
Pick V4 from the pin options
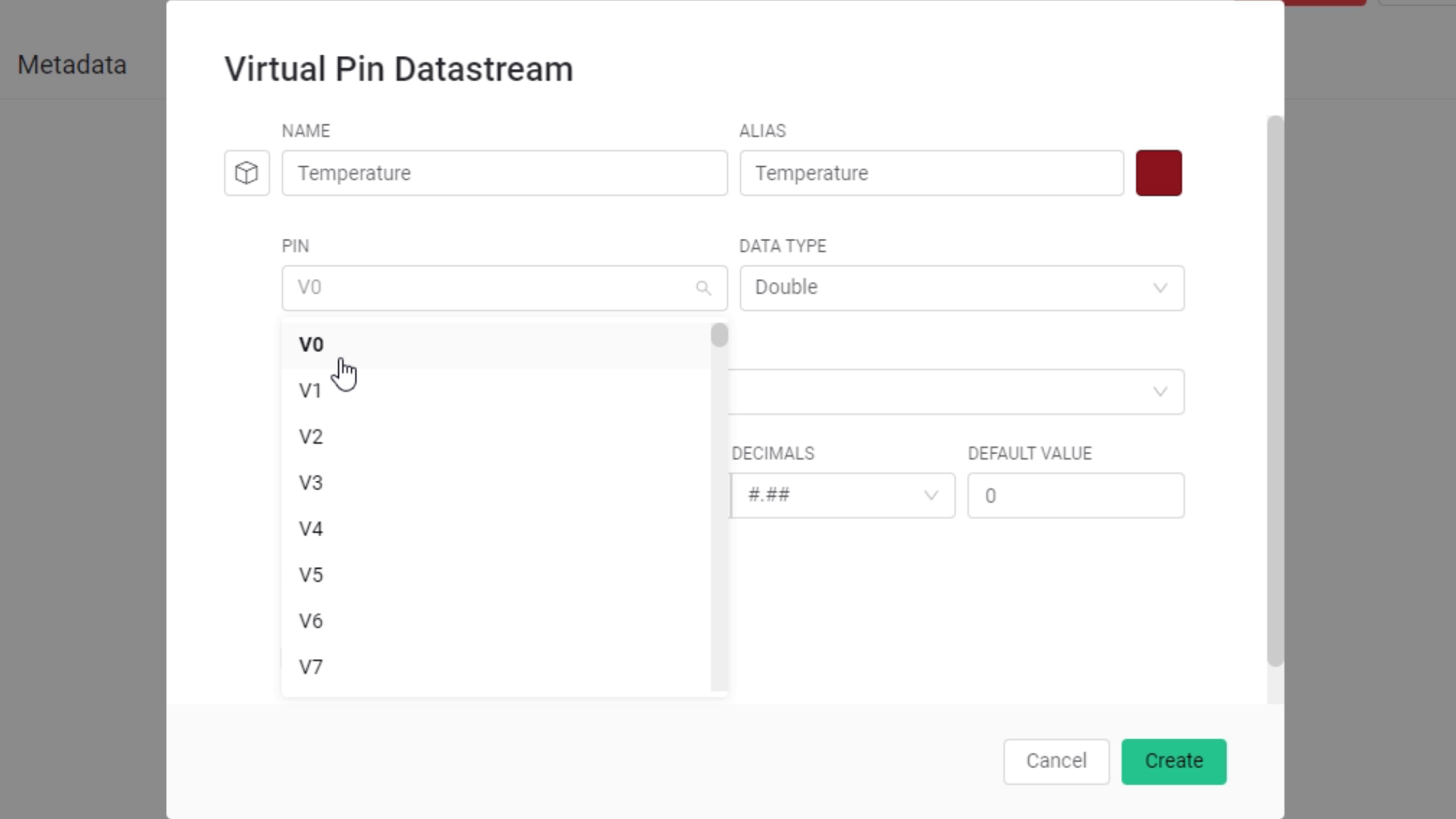coord(311,529)
